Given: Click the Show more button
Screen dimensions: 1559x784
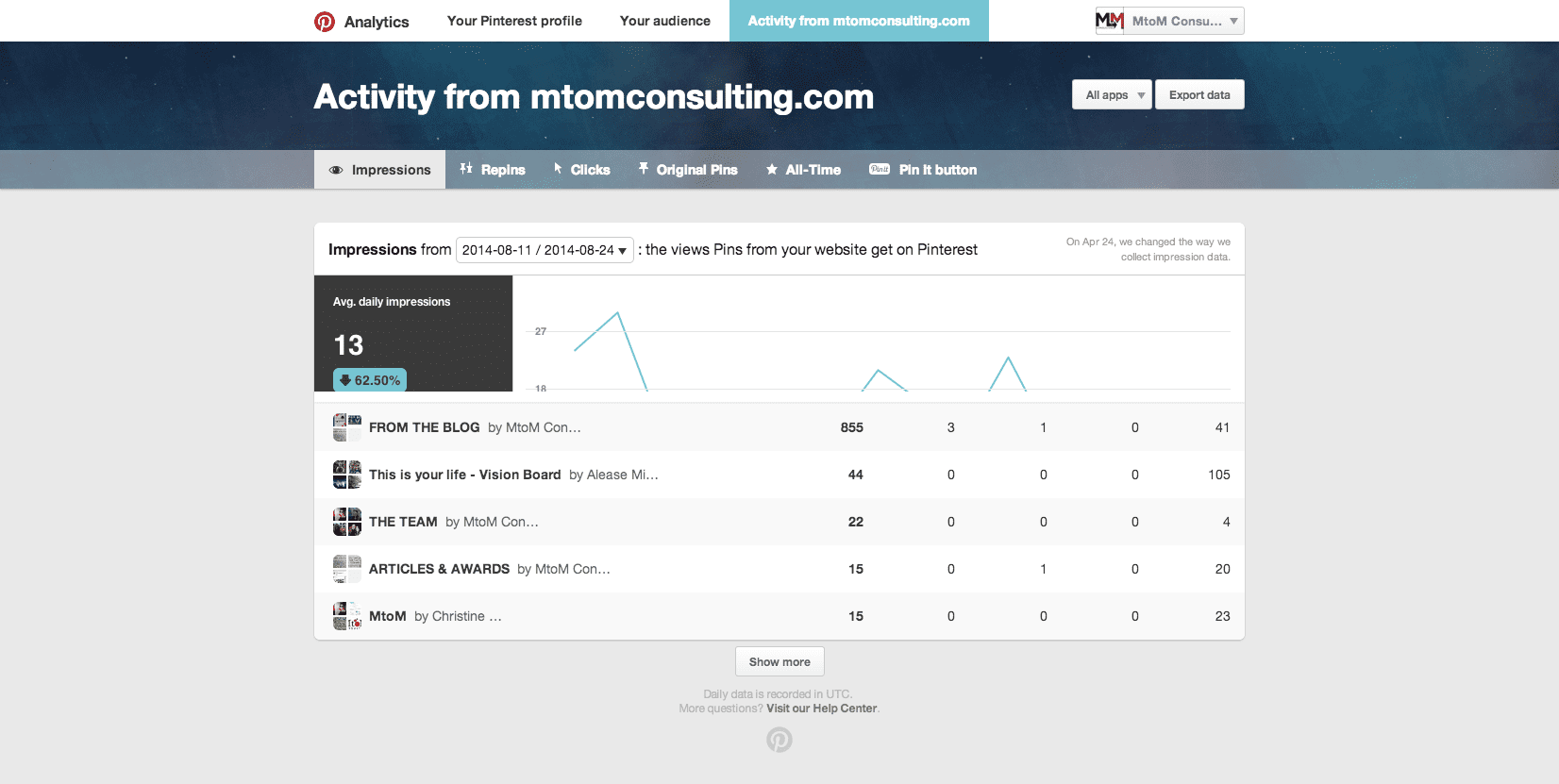Looking at the screenshot, I should pyautogui.click(x=779, y=662).
